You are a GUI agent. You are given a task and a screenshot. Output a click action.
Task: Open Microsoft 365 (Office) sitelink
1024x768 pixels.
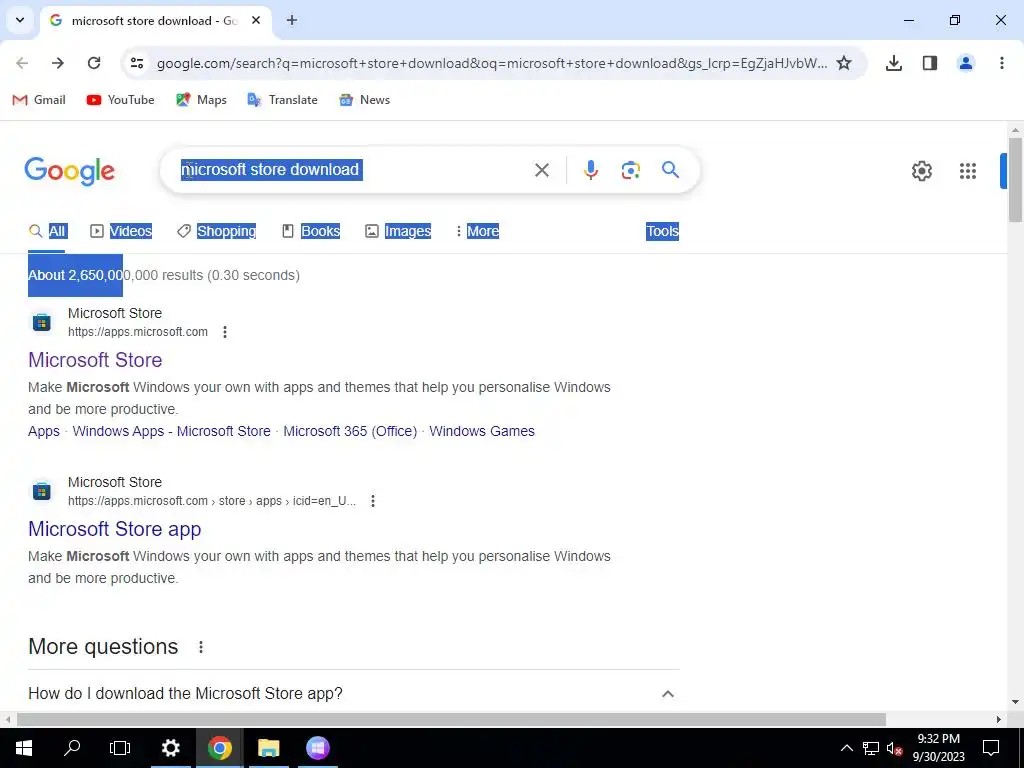click(x=350, y=431)
